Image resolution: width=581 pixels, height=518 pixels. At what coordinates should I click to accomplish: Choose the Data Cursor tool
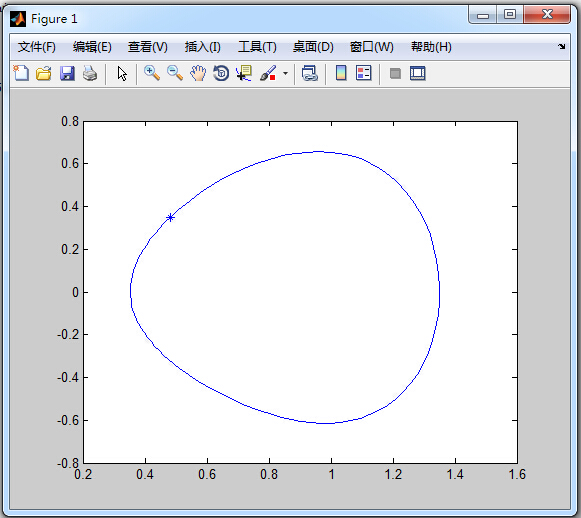(244, 73)
